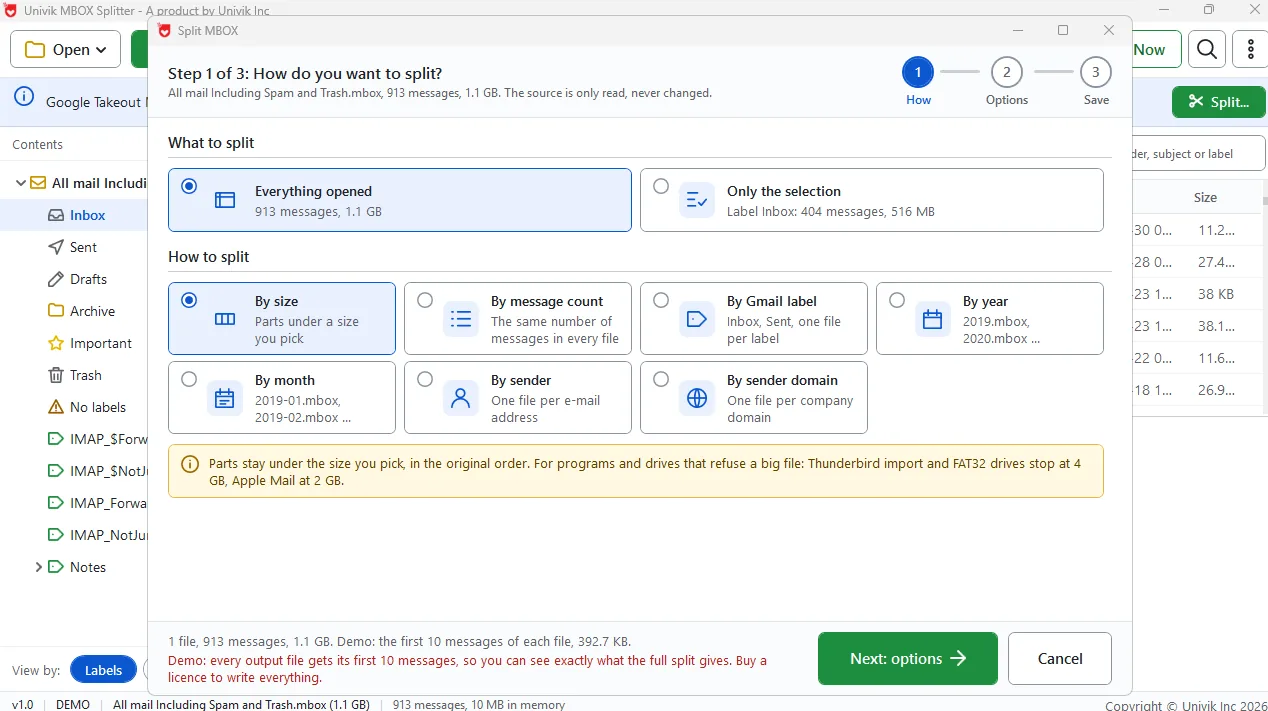Pick the By sender domain radio button
Viewport: 1268px width, 711px height.
[x=661, y=379]
